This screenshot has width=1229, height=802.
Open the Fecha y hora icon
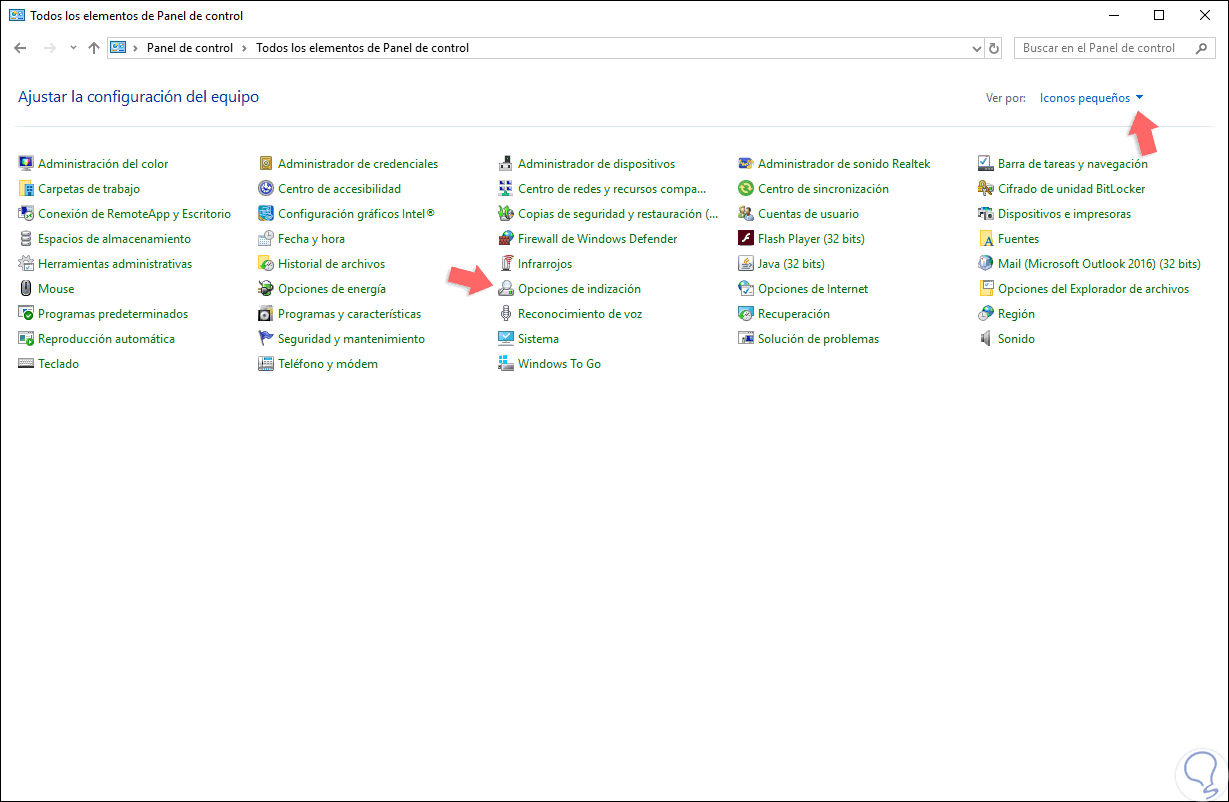click(266, 239)
